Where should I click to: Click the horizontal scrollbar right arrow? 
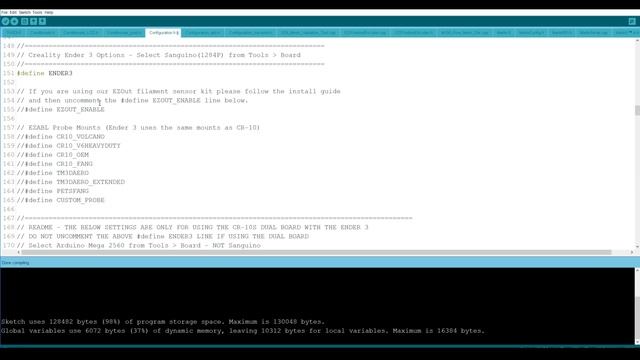[632, 252]
